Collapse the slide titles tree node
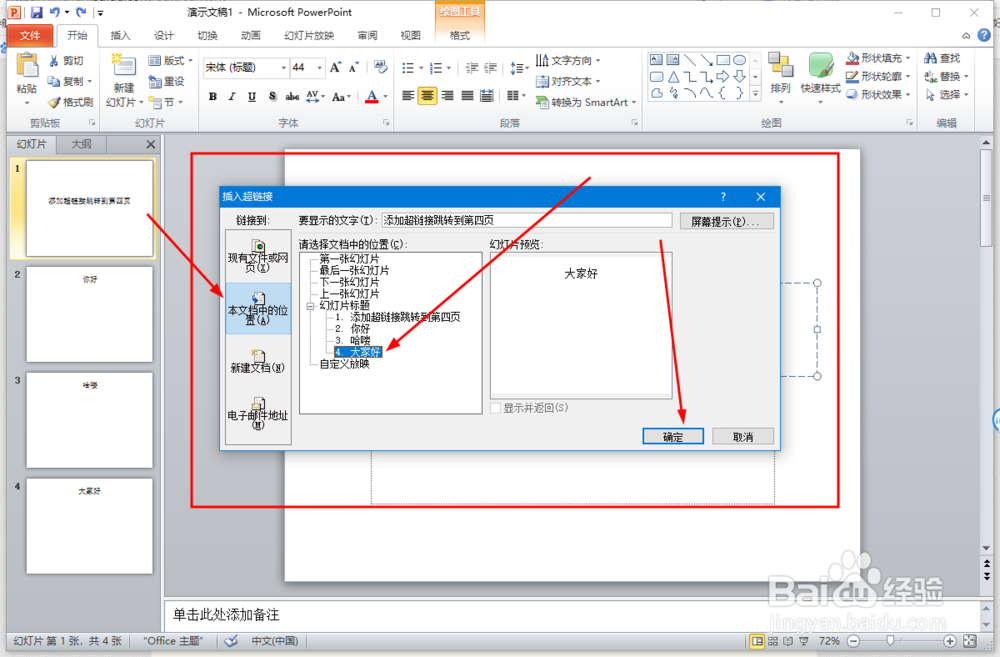Image resolution: width=1000 pixels, height=657 pixels. click(311, 306)
